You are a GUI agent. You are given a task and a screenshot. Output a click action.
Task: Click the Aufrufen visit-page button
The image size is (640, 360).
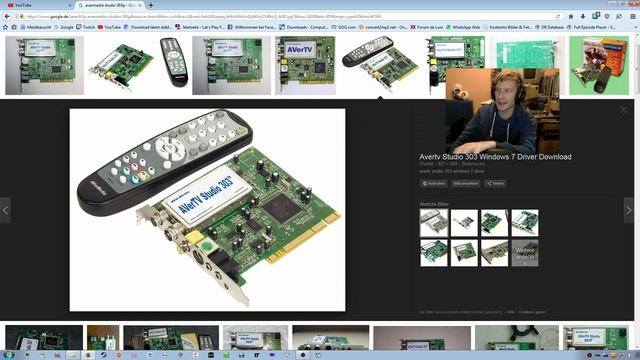coord(433,184)
